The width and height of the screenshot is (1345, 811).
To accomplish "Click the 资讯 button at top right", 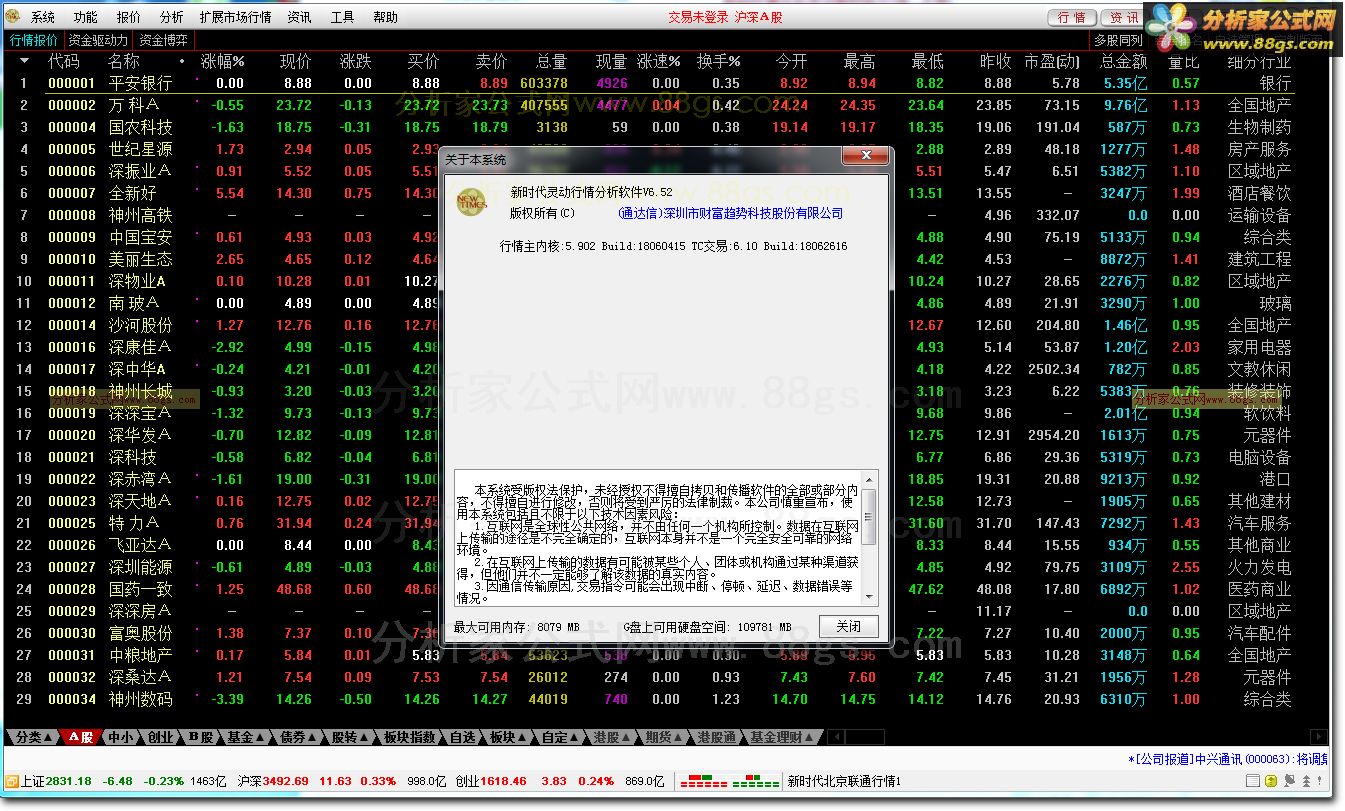I will [1123, 17].
